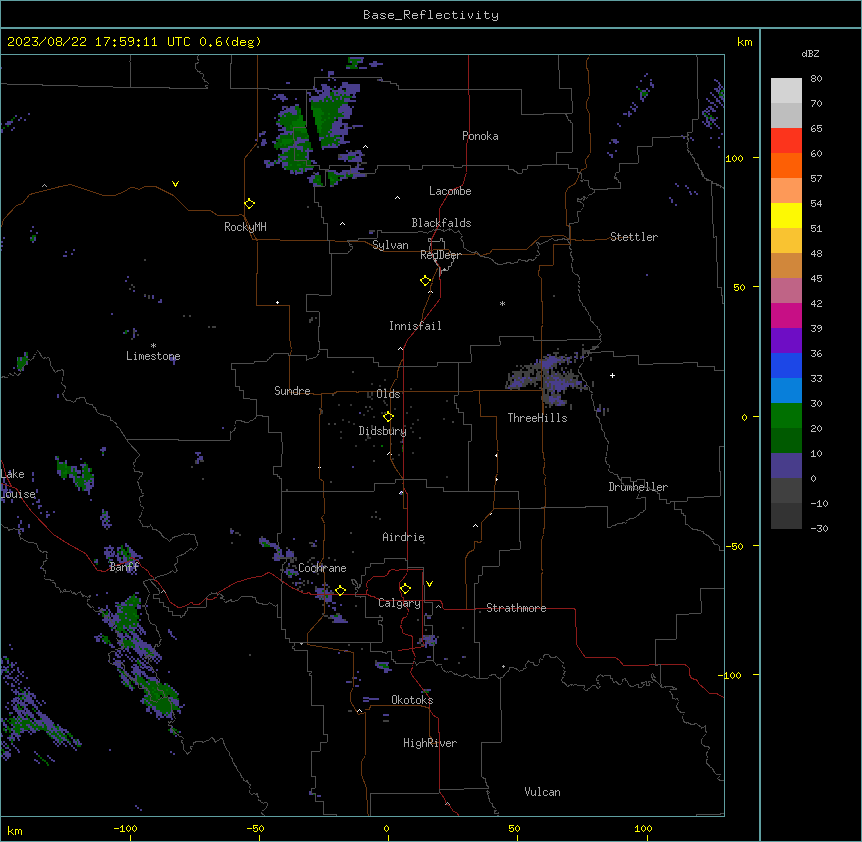Click the Banff town label

pos(124,567)
